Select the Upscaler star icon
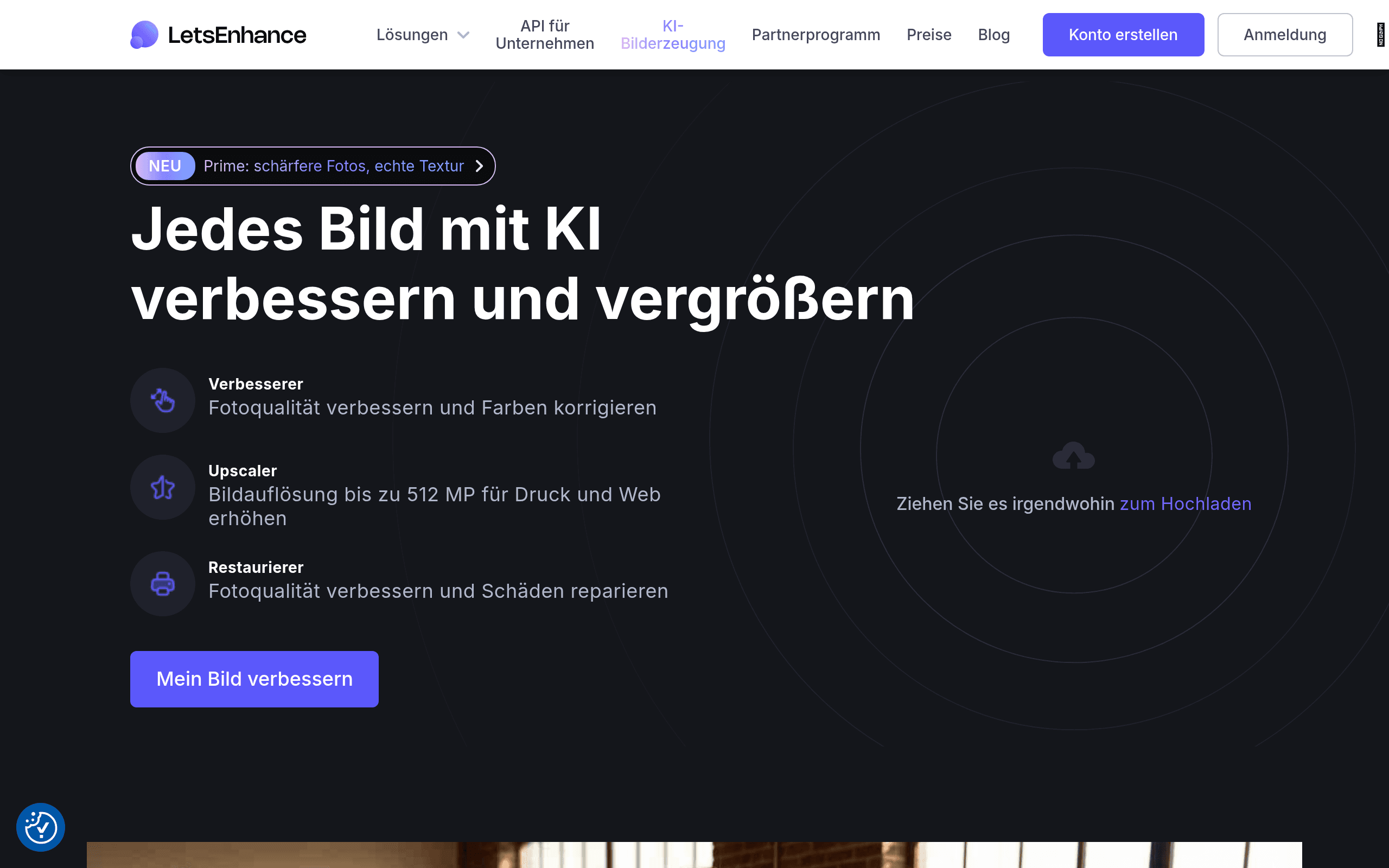Viewport: 1389px width, 868px height. [163, 487]
